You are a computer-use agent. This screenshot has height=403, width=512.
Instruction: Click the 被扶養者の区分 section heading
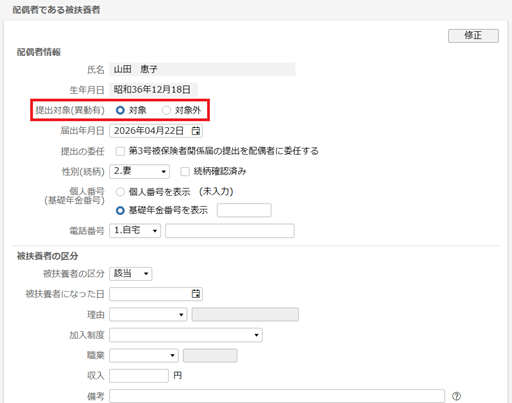tap(47, 256)
